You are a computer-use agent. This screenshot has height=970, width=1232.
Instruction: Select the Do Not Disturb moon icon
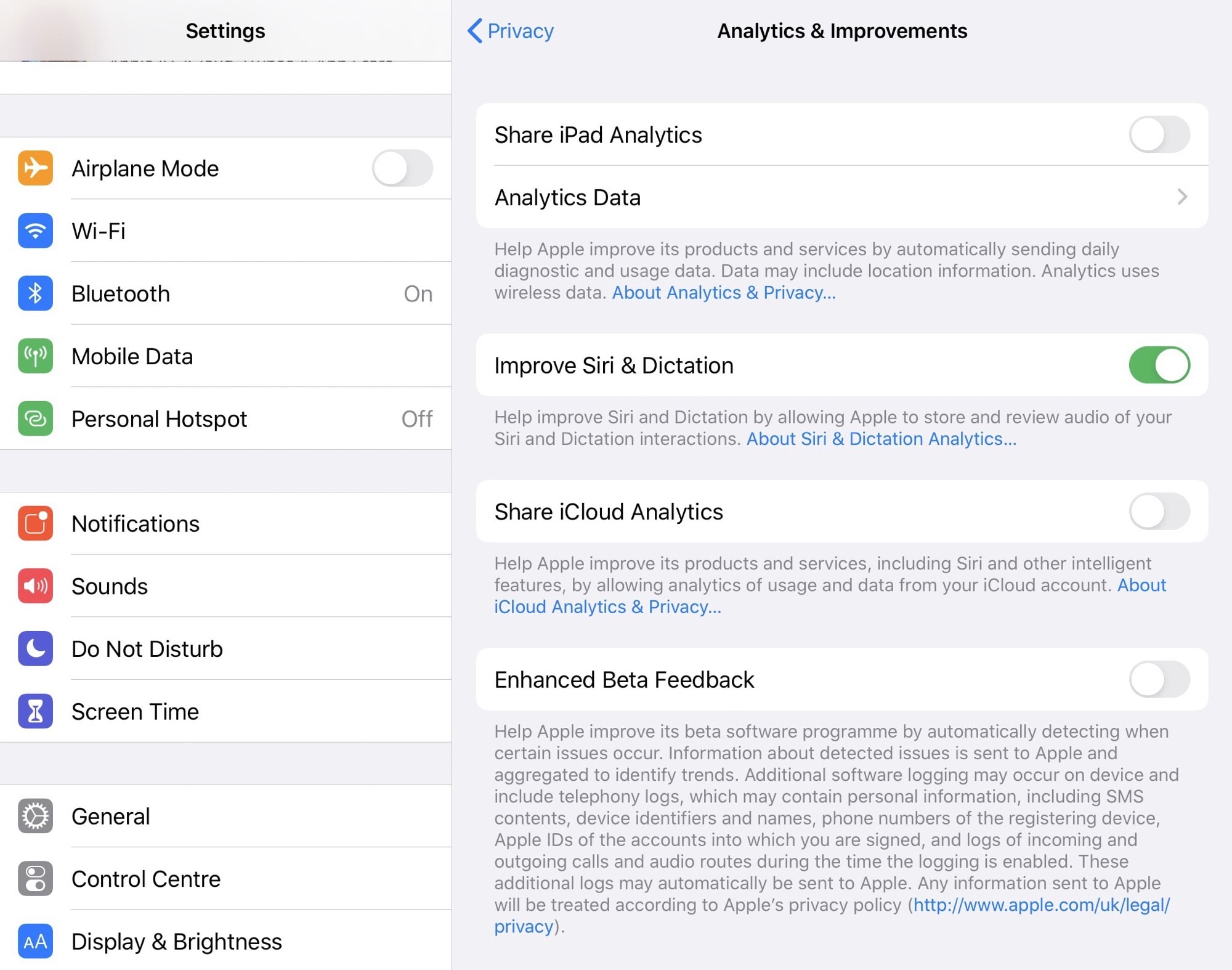click(35, 648)
